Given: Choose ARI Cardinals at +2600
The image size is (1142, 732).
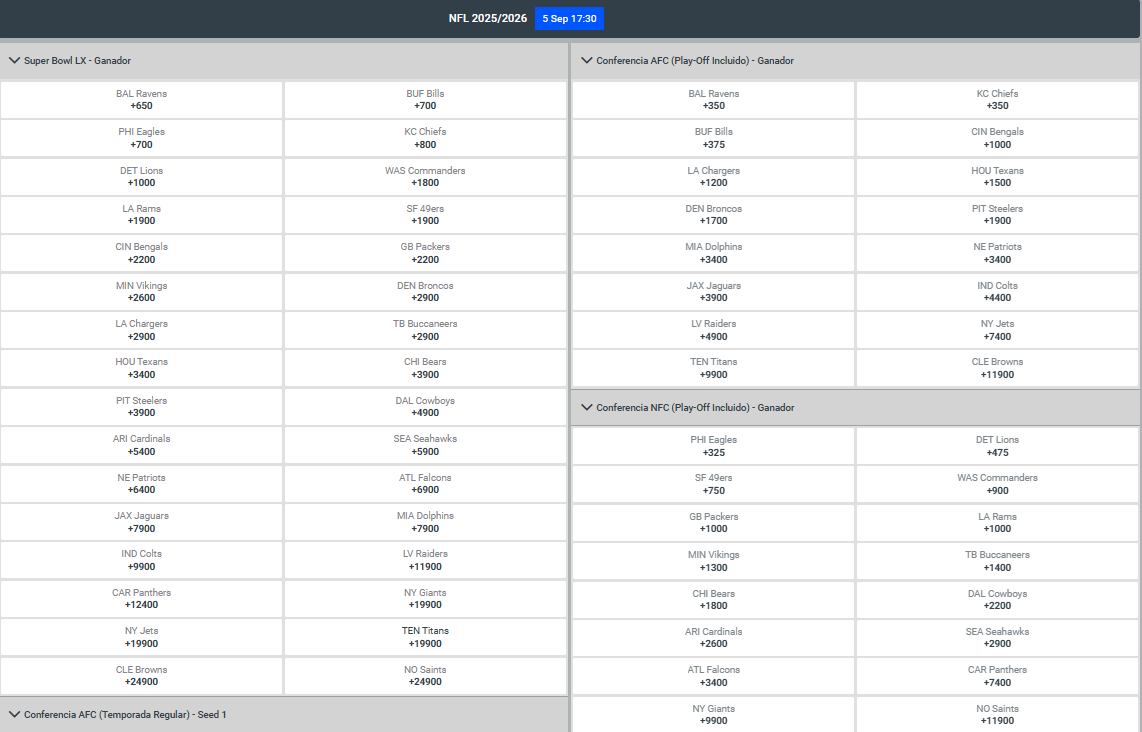Looking at the screenshot, I should 714,638.
